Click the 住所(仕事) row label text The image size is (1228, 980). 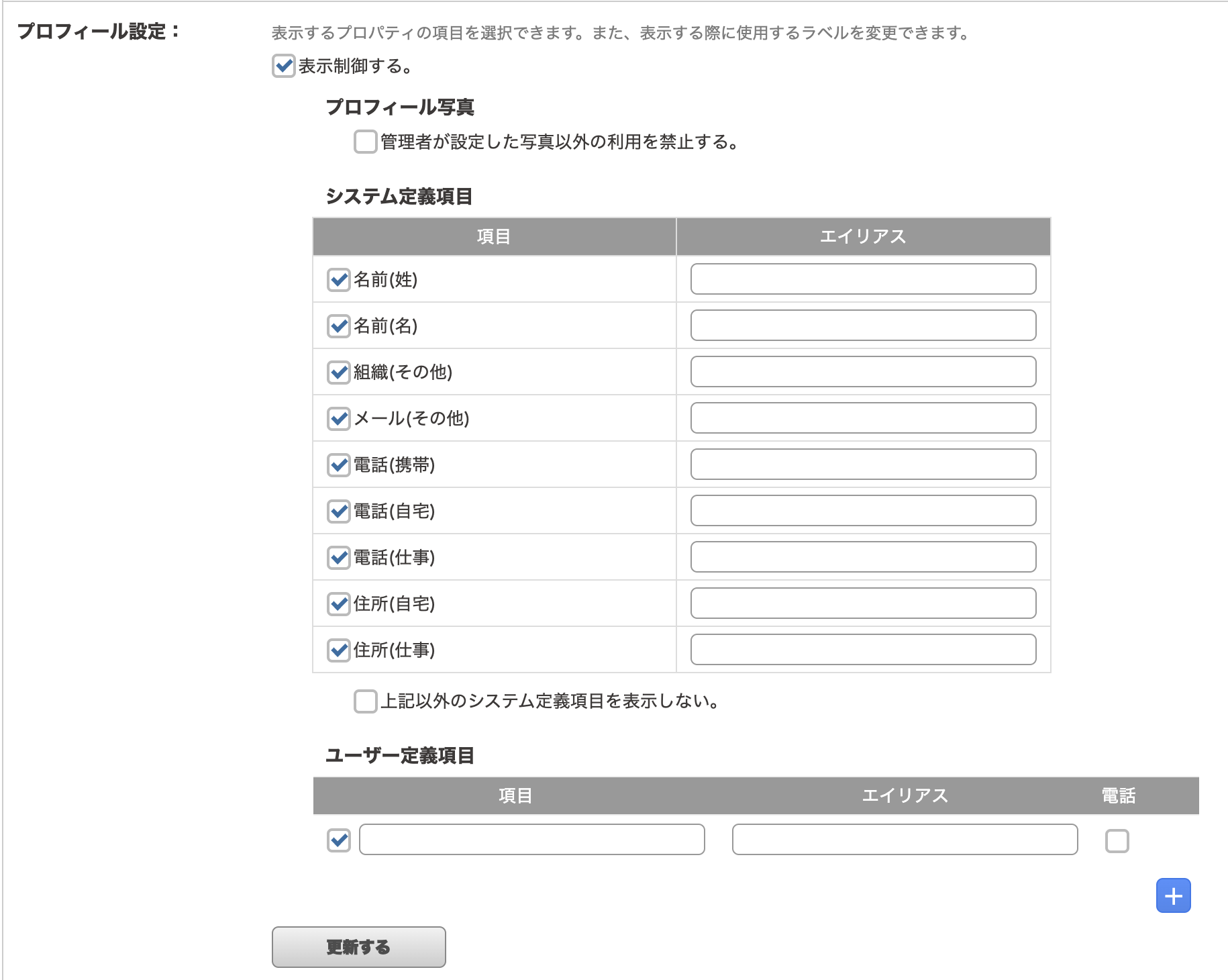[x=395, y=650]
